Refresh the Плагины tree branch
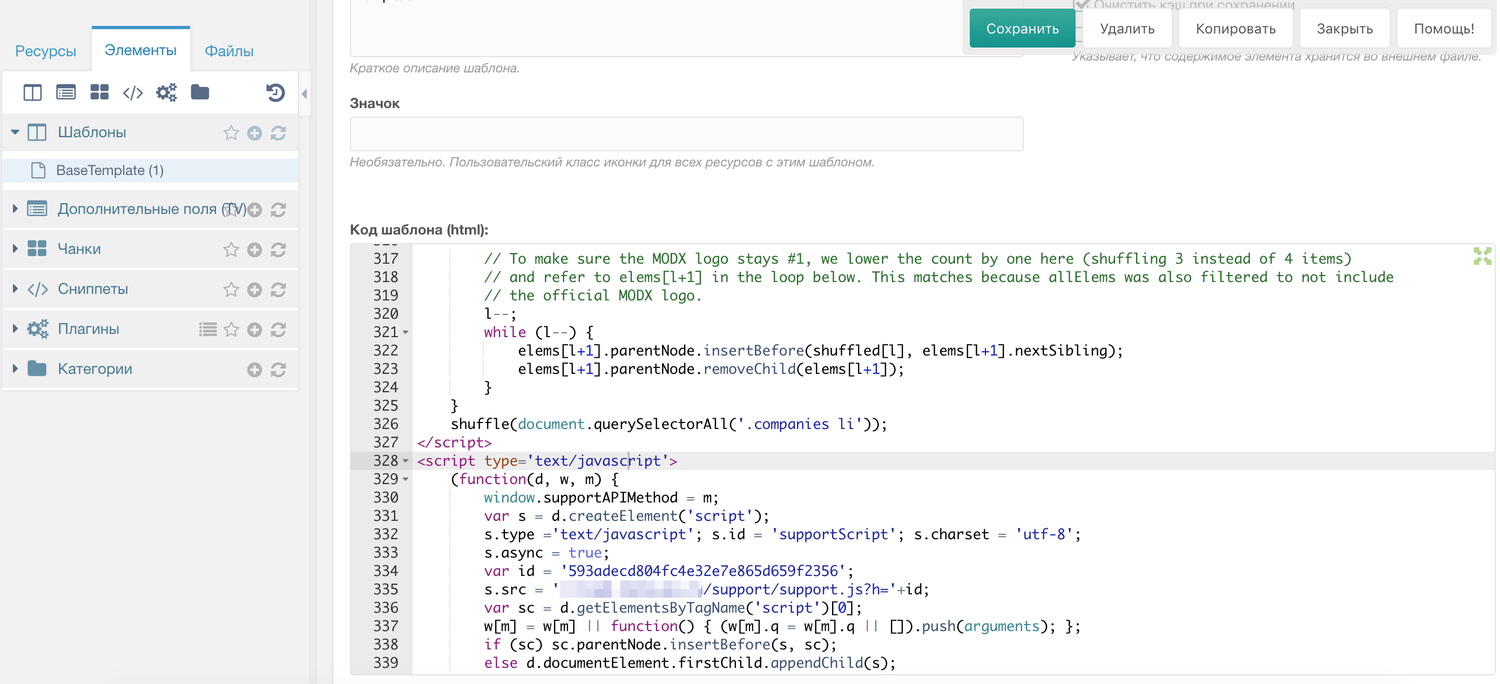 coord(279,330)
